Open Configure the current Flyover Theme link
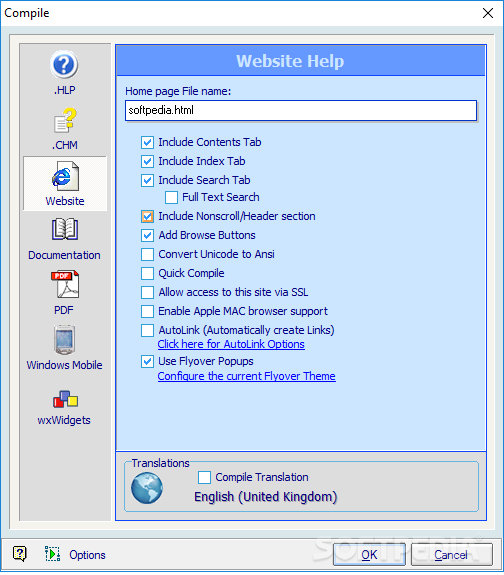 [246, 376]
